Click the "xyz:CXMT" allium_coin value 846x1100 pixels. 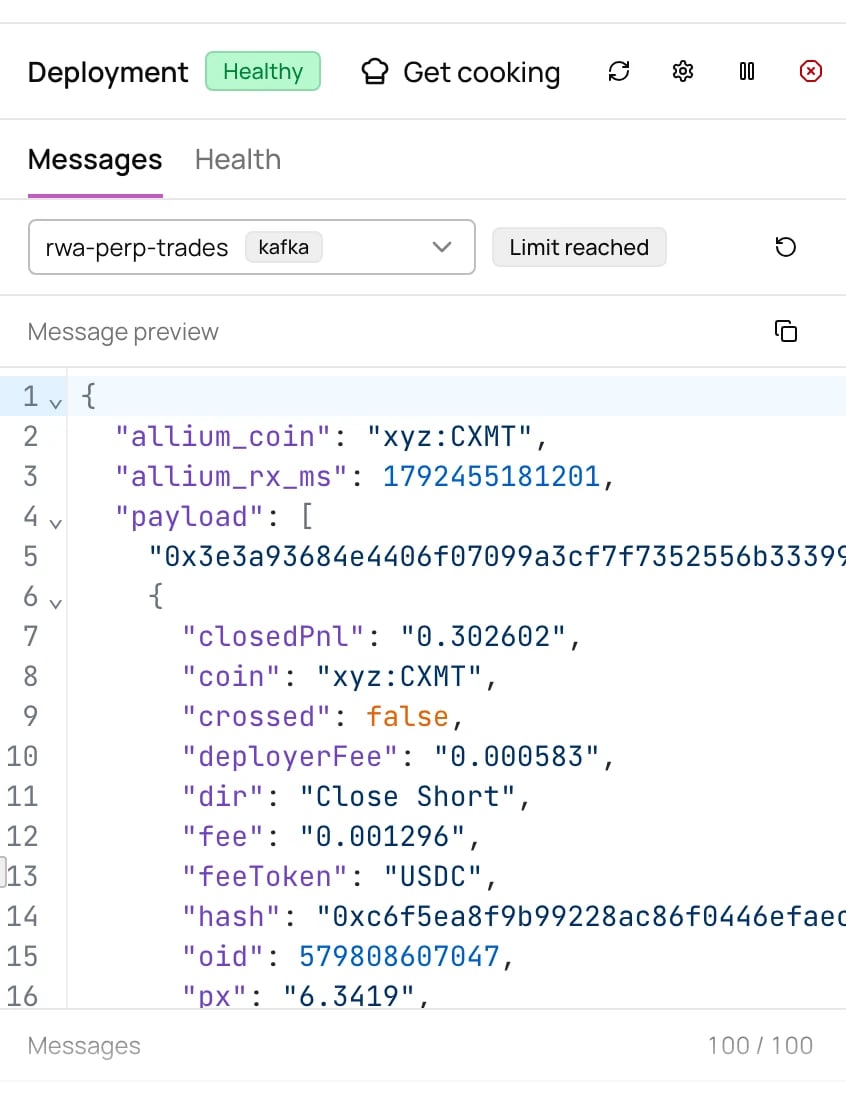[x=449, y=437]
